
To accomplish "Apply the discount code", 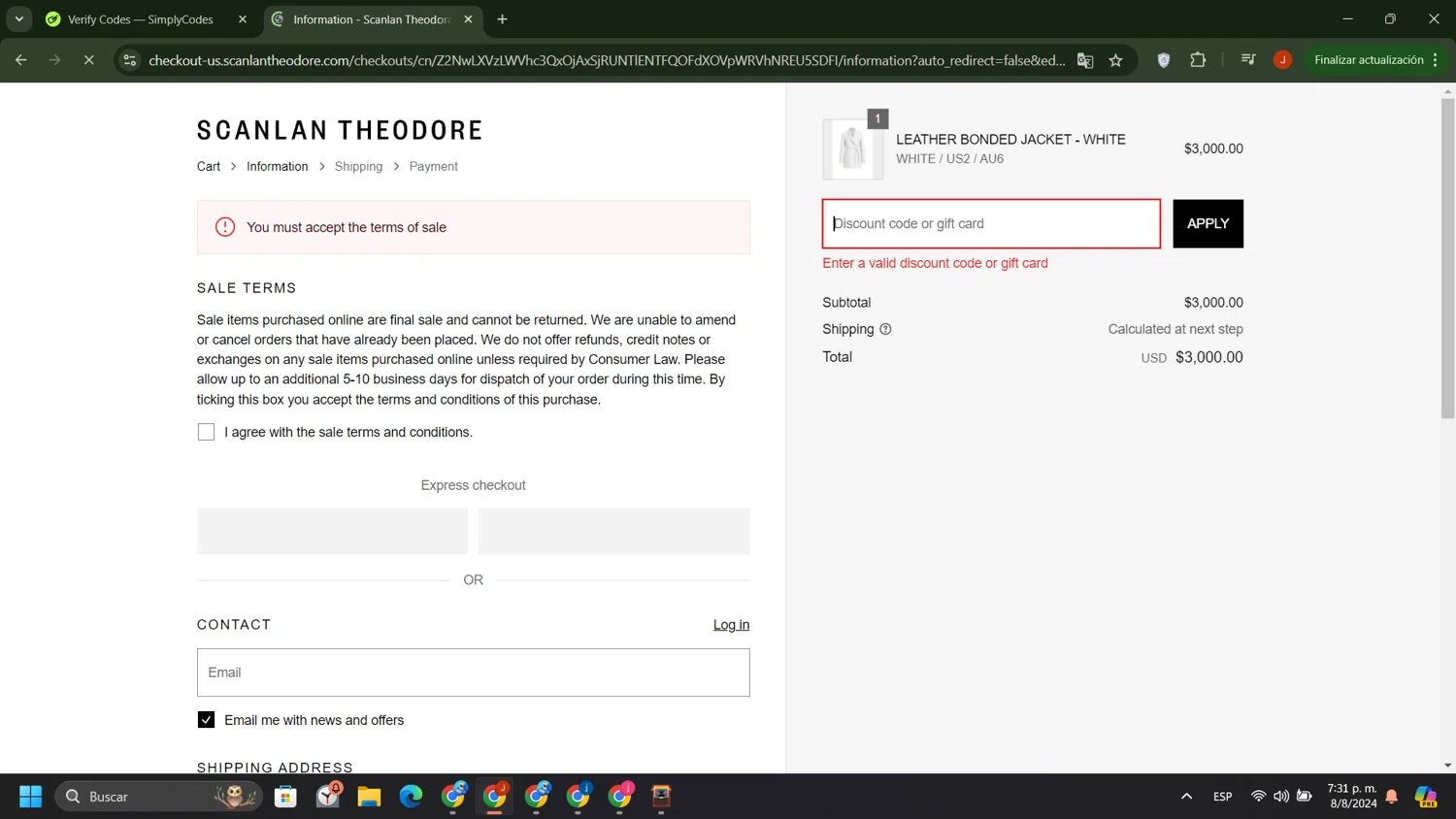I will [1208, 224].
